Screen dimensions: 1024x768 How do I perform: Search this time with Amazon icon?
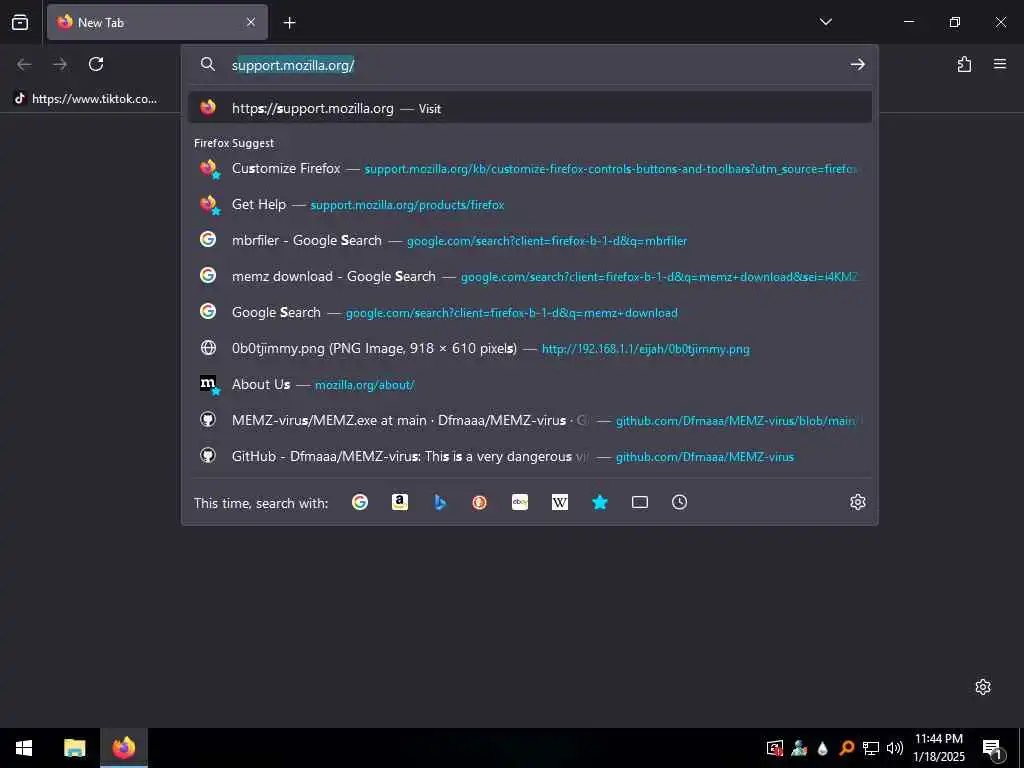click(400, 502)
